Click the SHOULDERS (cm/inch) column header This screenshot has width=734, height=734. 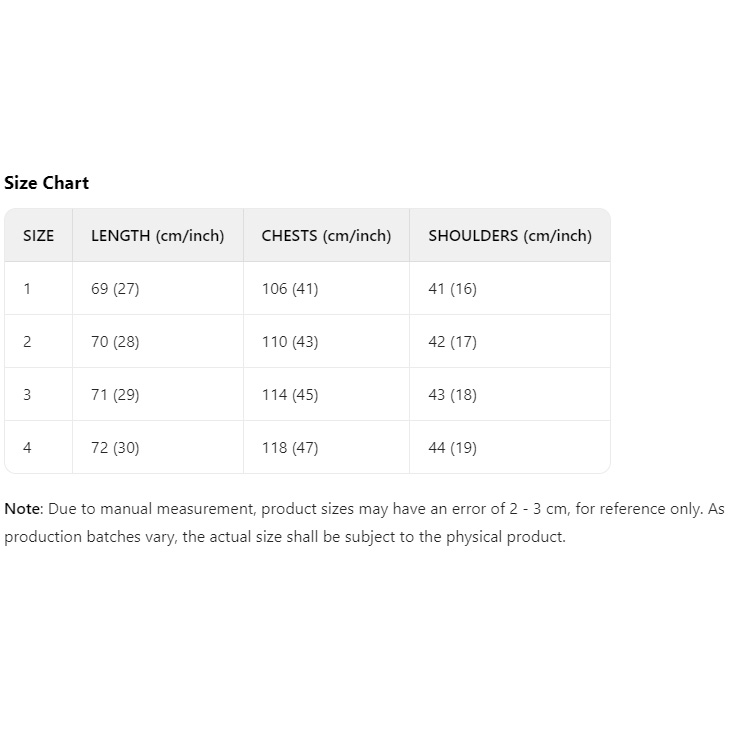point(510,236)
